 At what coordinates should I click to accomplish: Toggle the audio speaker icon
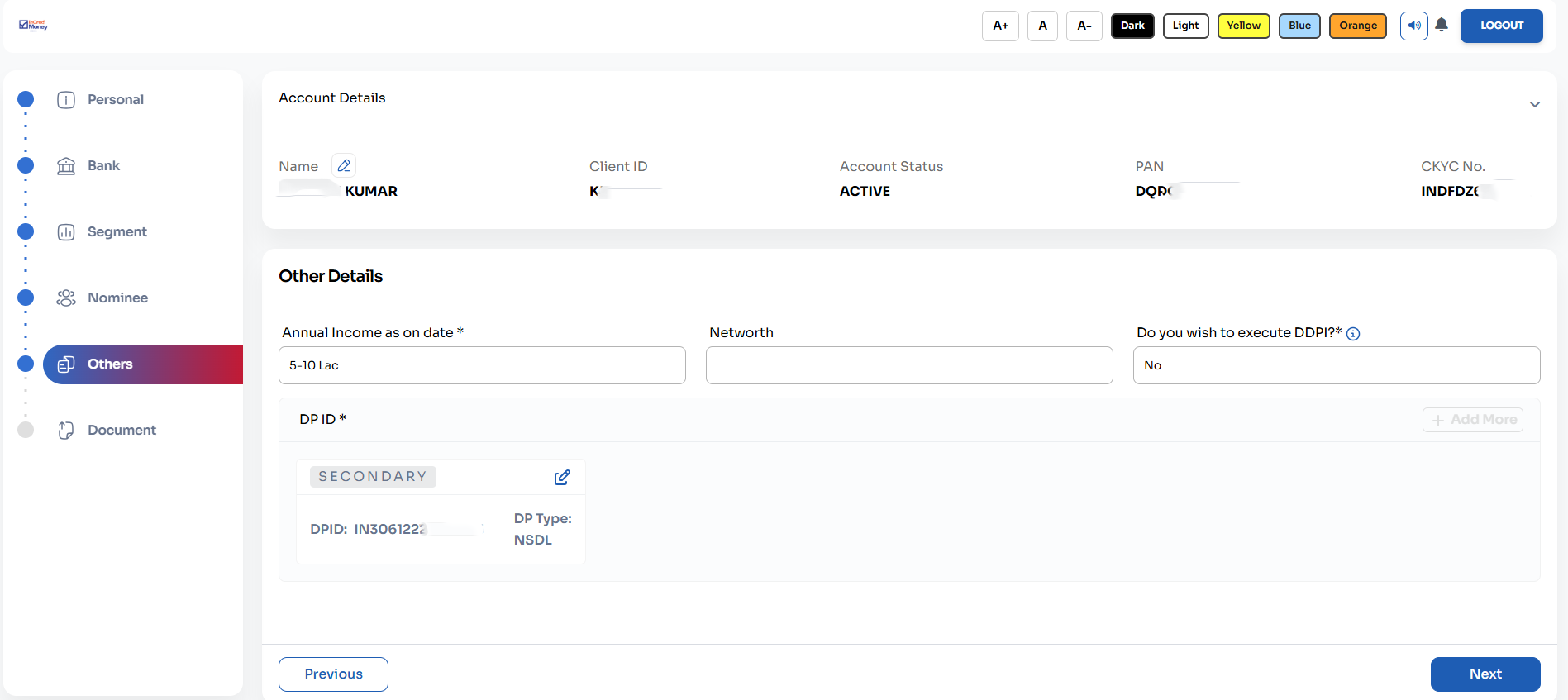click(1414, 26)
